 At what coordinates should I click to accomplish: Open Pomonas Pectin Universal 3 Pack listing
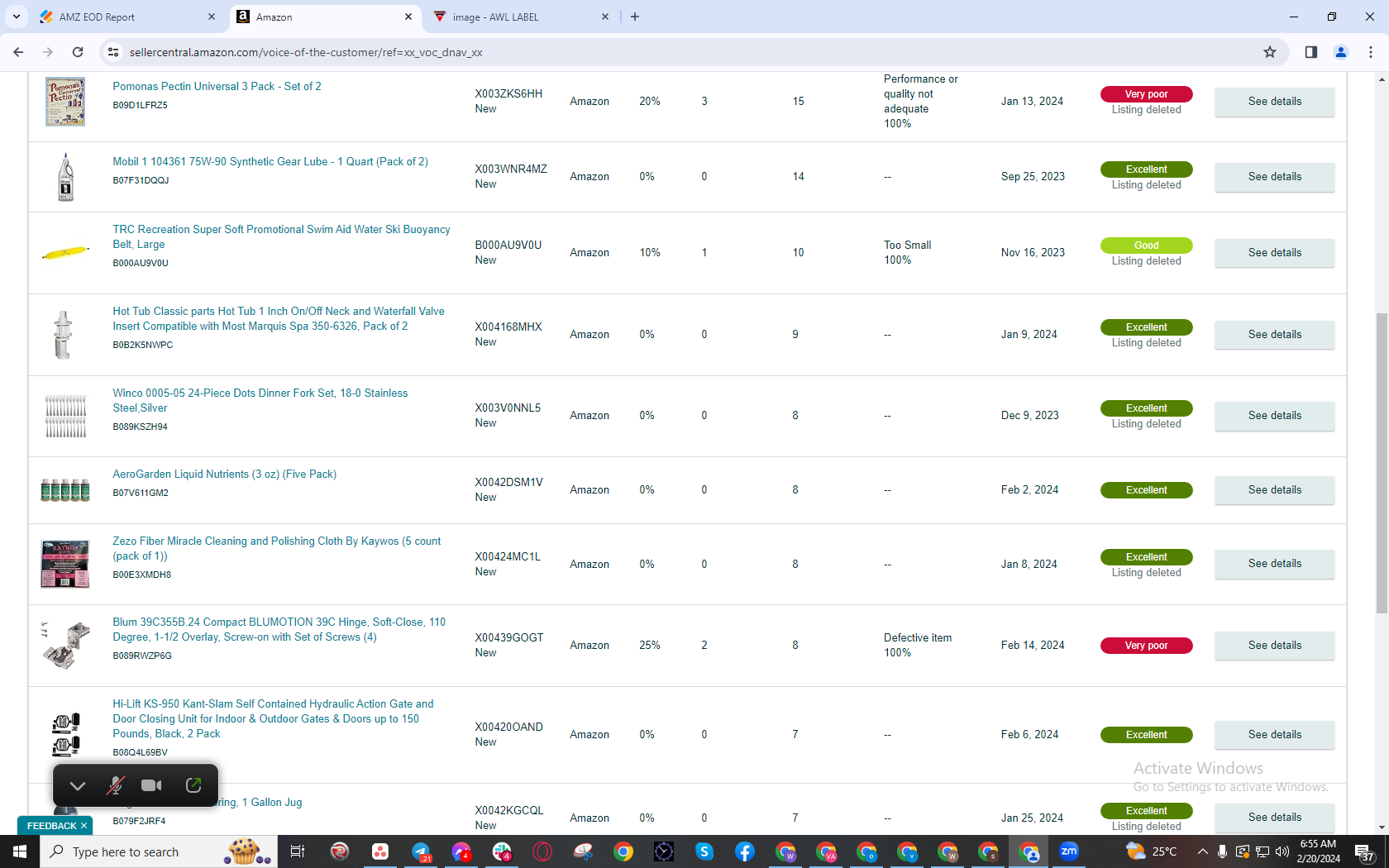[217, 86]
